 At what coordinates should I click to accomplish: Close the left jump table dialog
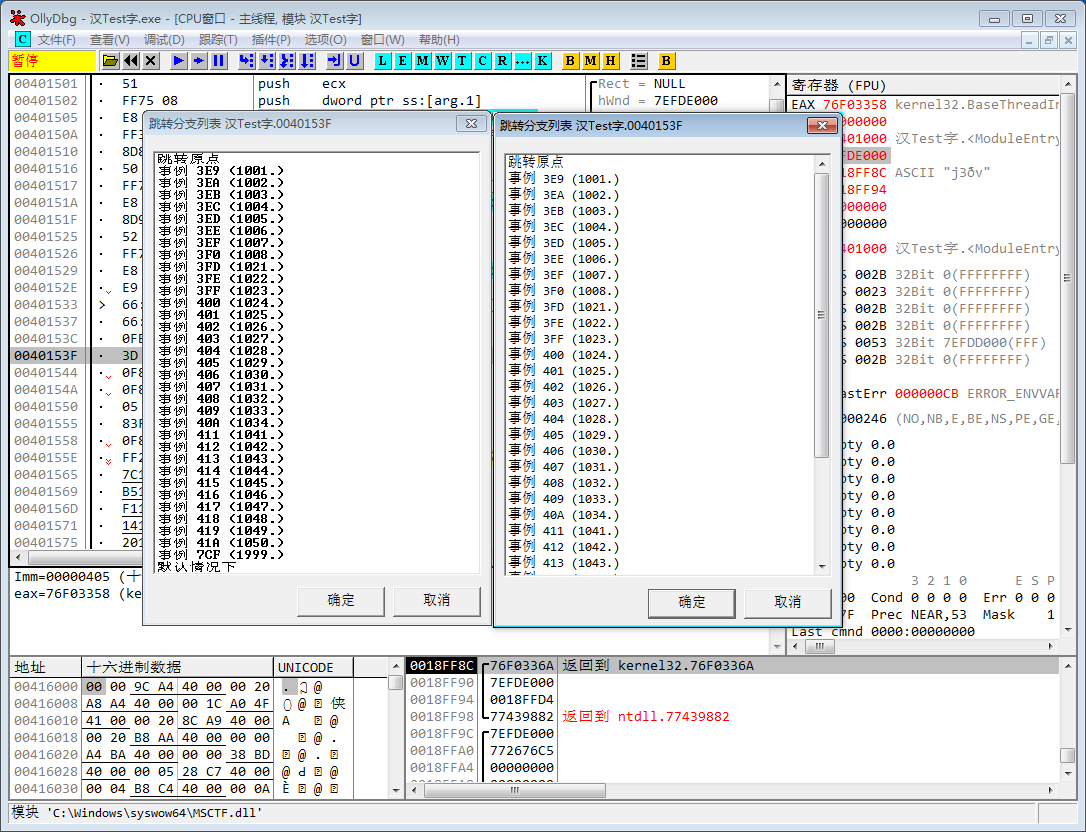471,123
